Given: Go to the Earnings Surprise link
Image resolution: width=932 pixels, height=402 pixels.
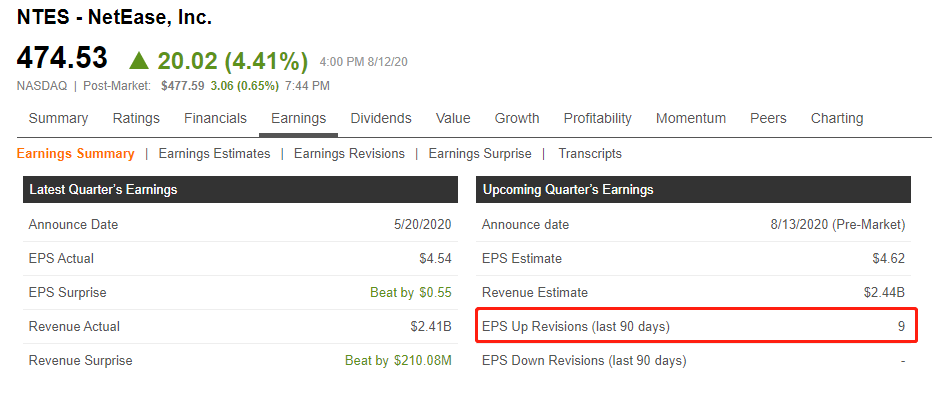Looking at the screenshot, I should (x=480, y=153).
